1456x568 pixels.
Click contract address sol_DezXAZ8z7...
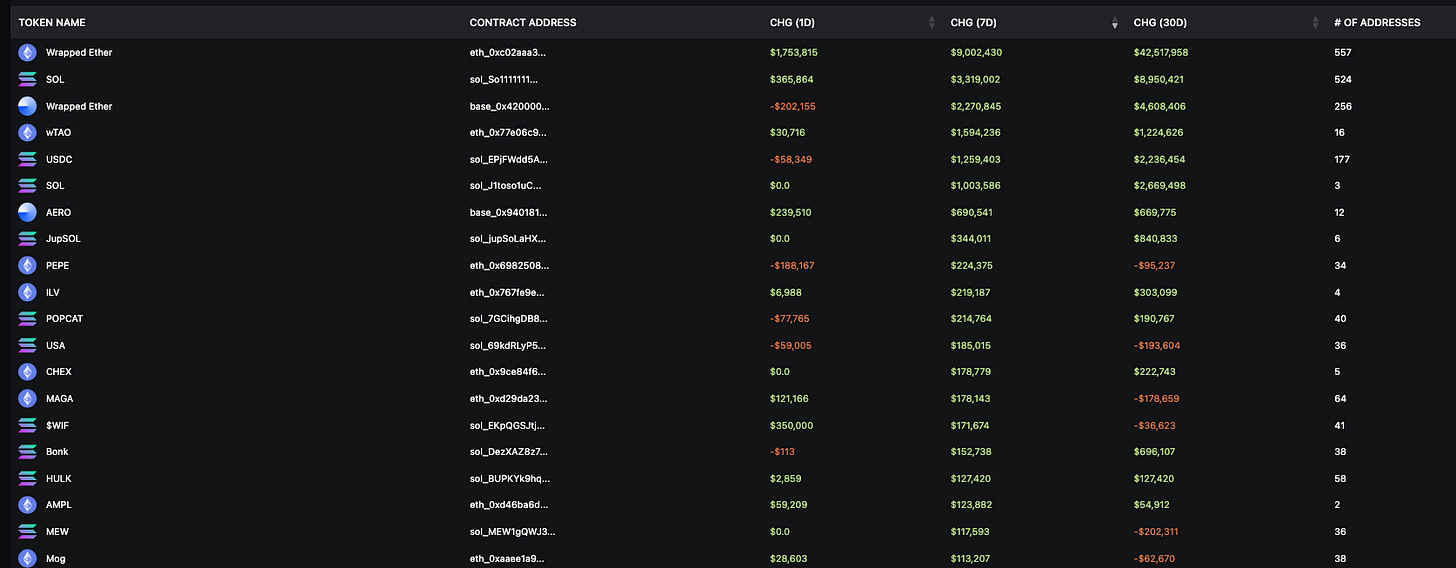(510, 451)
